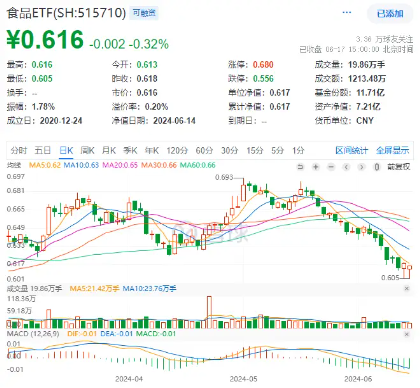The height and width of the screenshot is (388, 420).
Task: Toggle the 已添加 watchlist button
Action: tap(390, 14)
